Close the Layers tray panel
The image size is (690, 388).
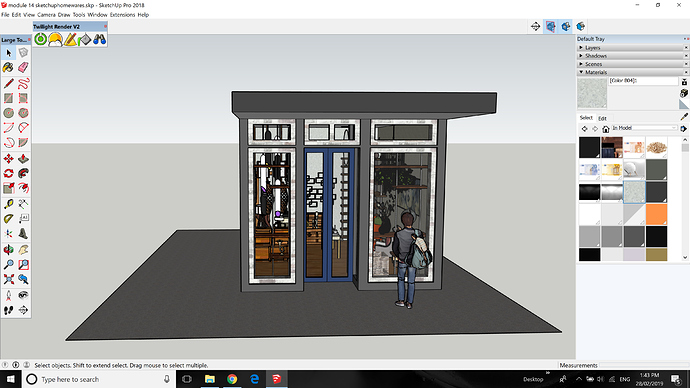click(x=686, y=48)
